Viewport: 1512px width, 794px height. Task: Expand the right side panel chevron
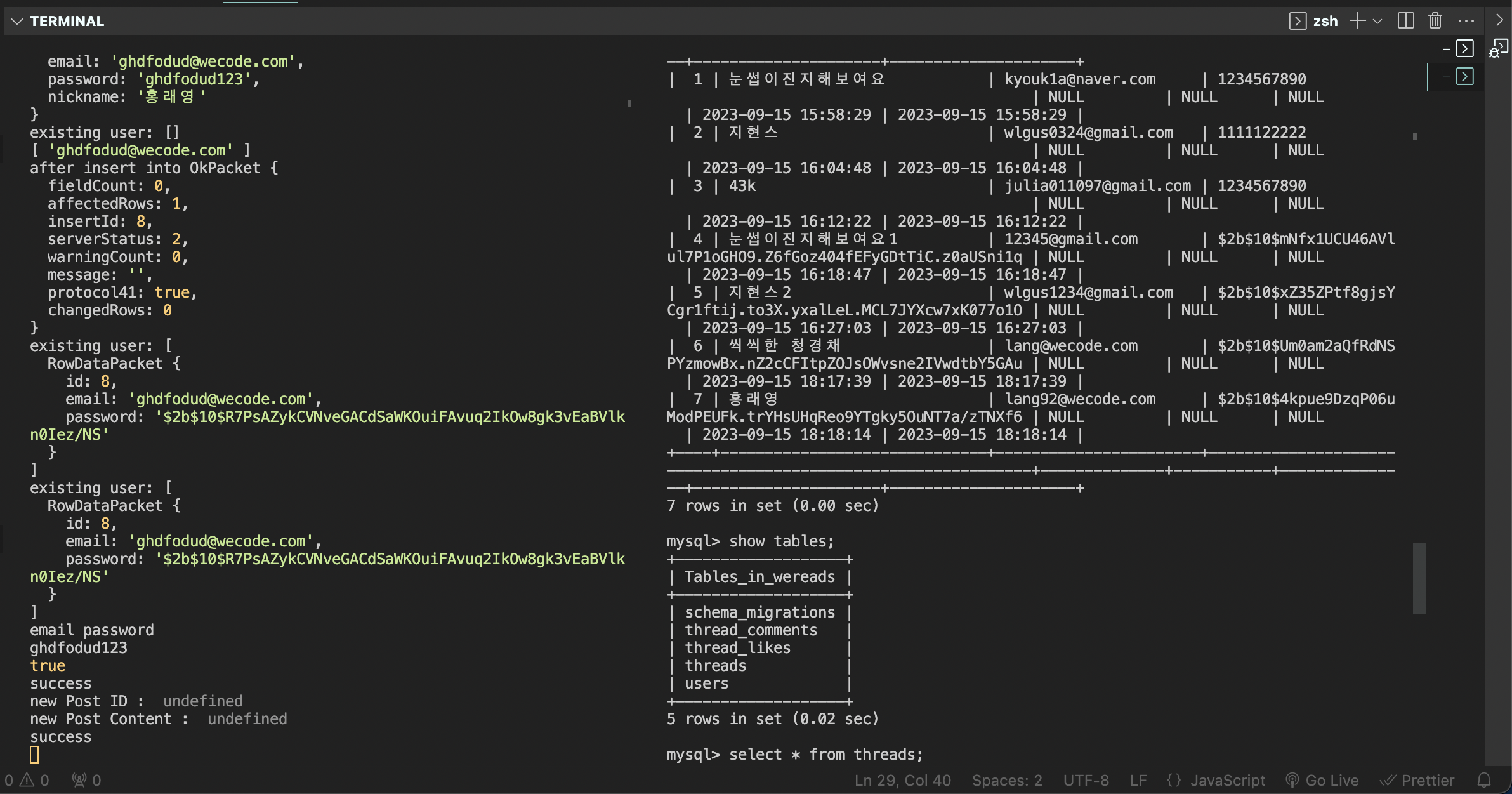pos(1499,20)
